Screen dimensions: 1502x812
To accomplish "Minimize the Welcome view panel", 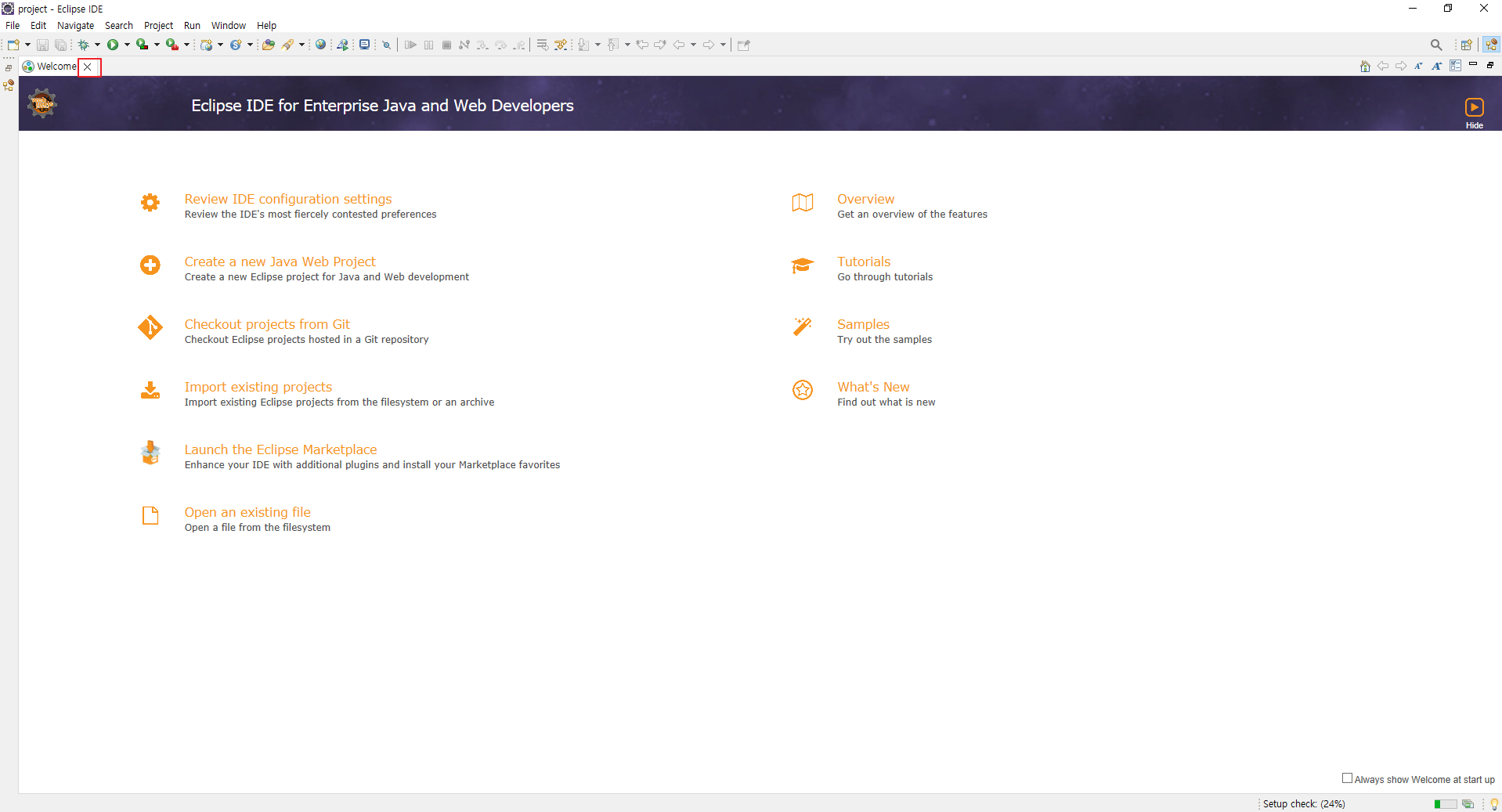I will [1473, 65].
